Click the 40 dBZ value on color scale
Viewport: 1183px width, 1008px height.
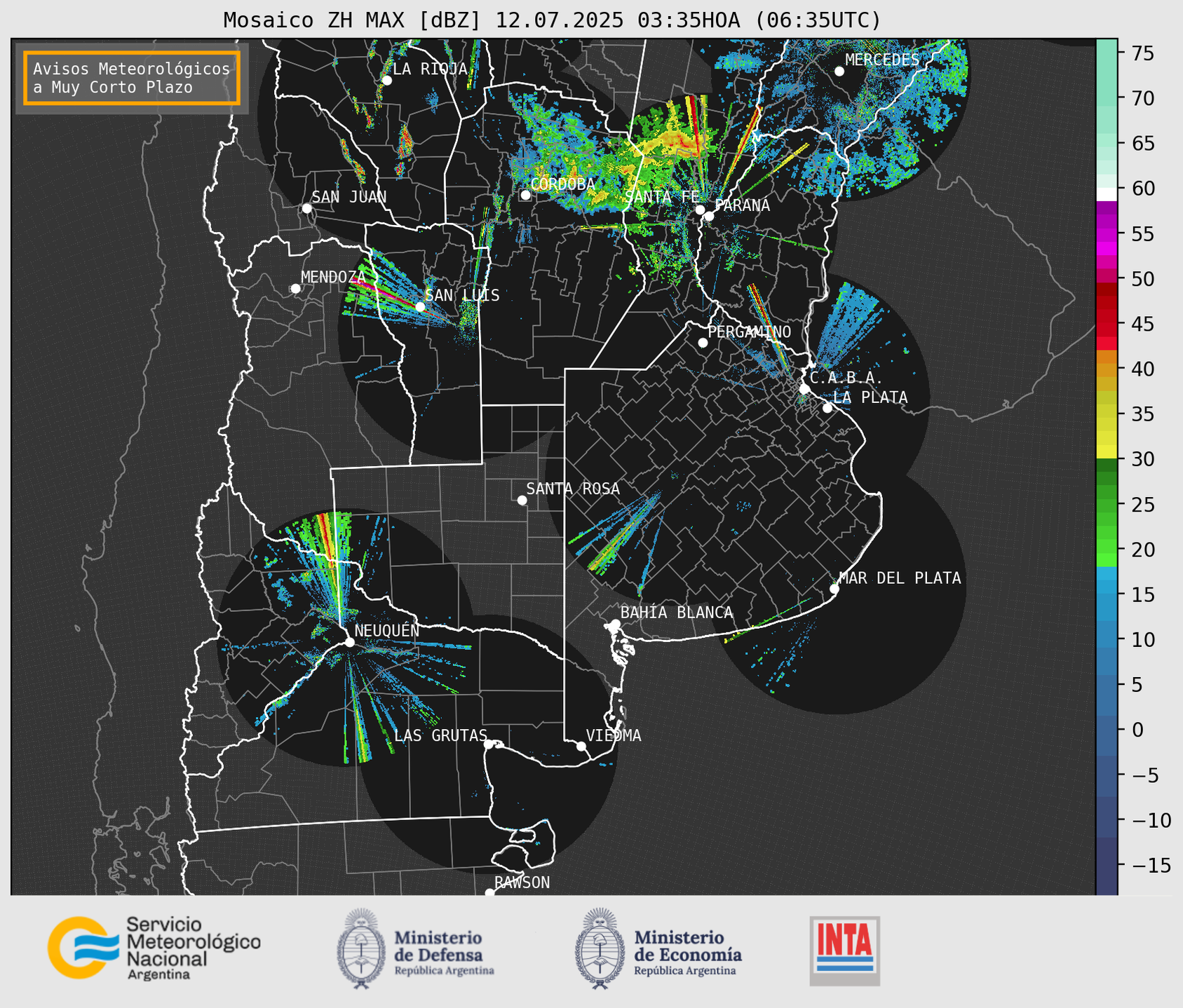click(1144, 369)
